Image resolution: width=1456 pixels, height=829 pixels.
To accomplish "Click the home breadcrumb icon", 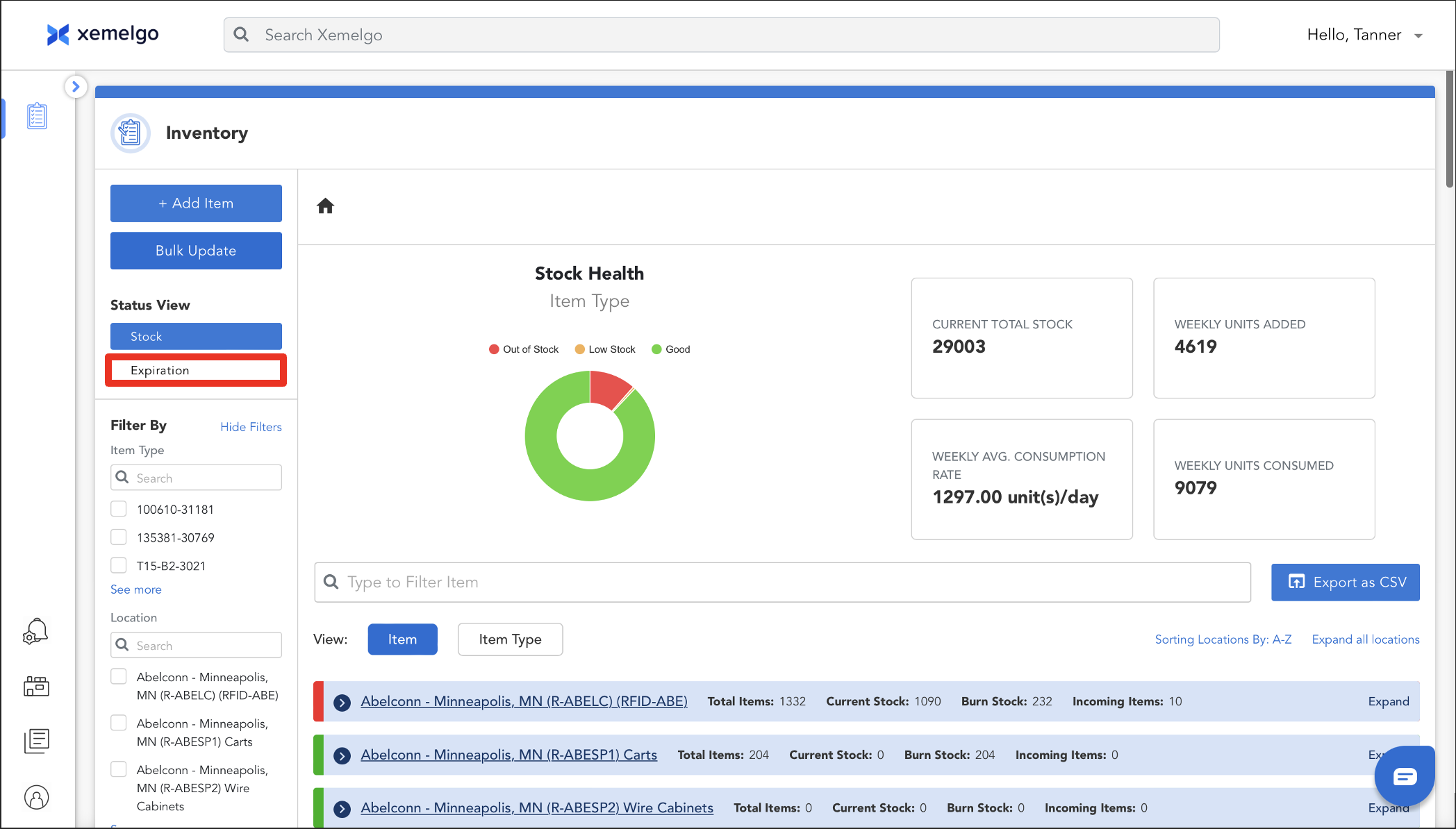I will (x=325, y=206).
